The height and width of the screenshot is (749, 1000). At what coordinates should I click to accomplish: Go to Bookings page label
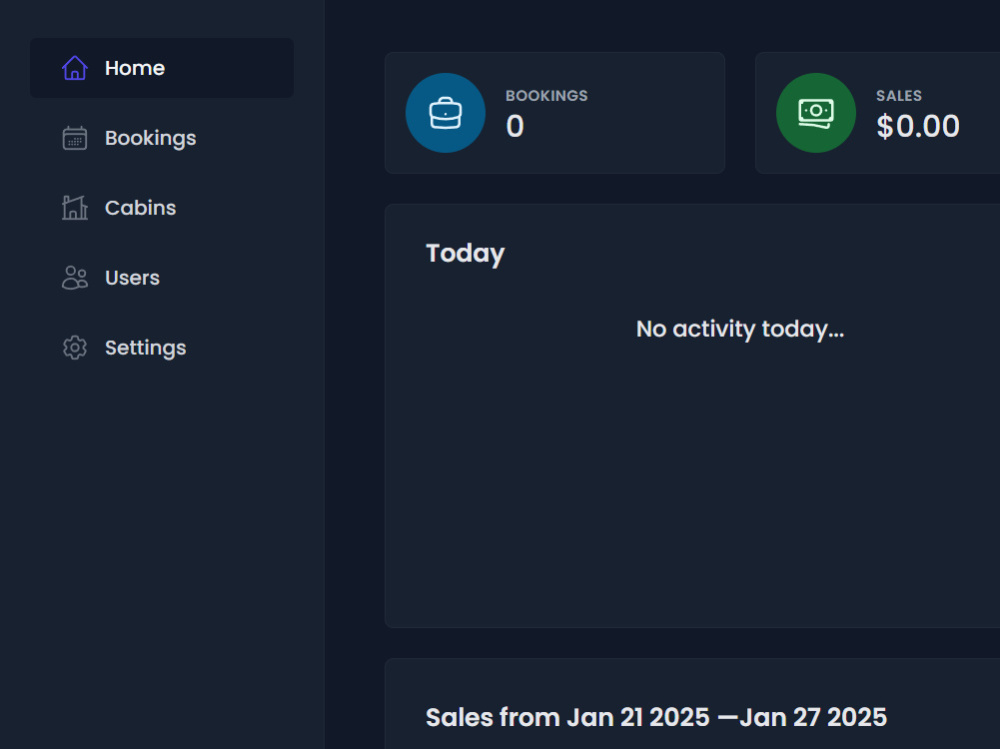click(151, 138)
